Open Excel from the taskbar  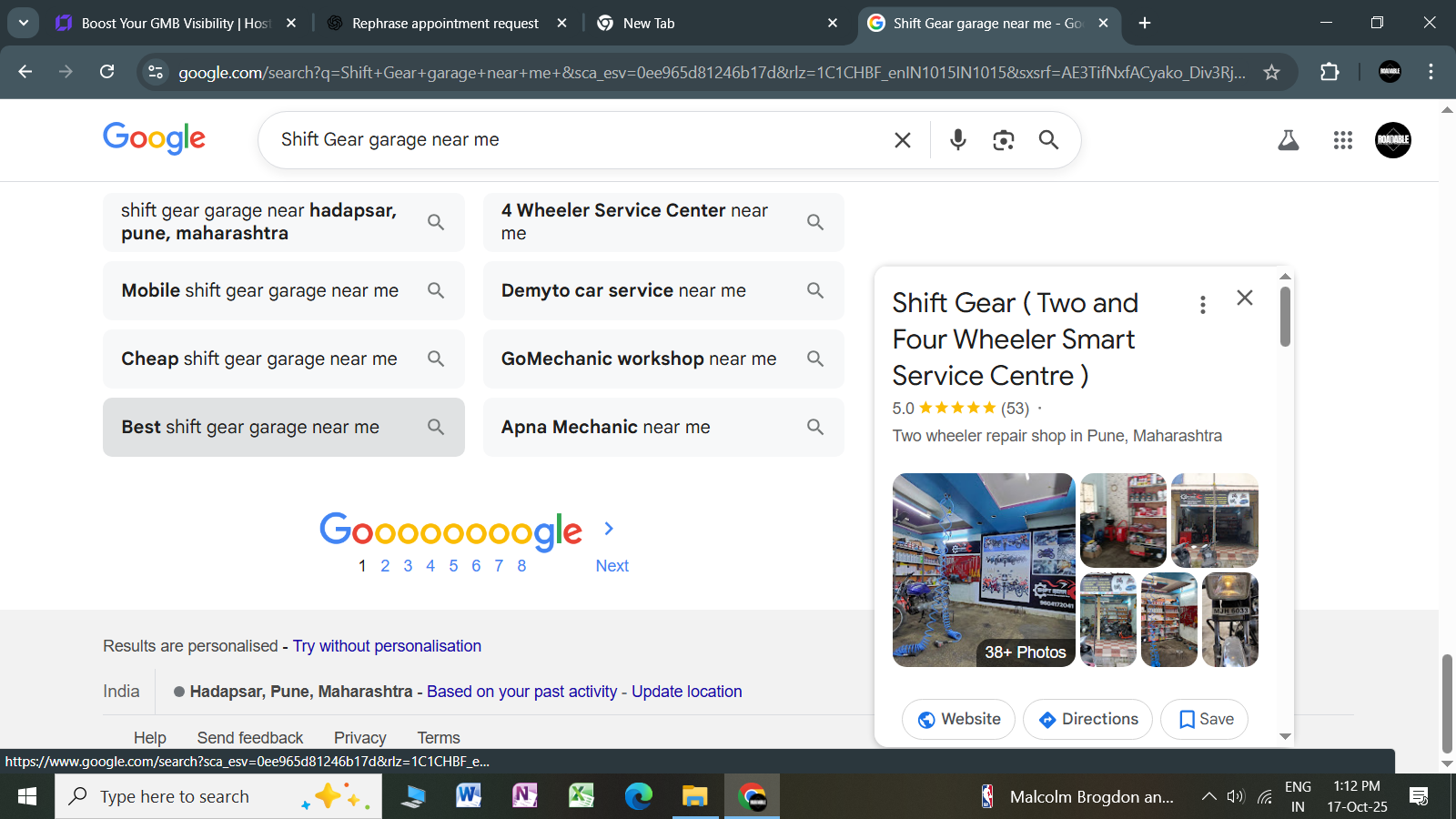coord(581,797)
